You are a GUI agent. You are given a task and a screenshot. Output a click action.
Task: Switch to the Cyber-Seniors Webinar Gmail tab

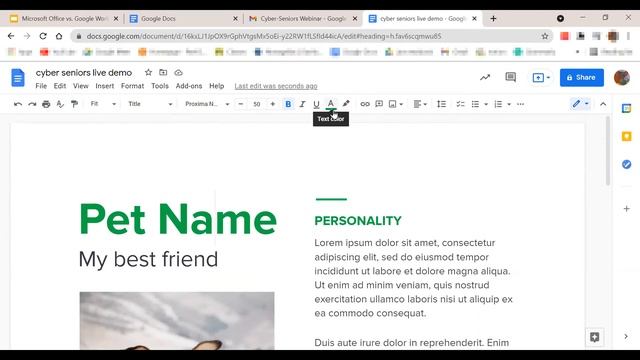[x=303, y=19]
